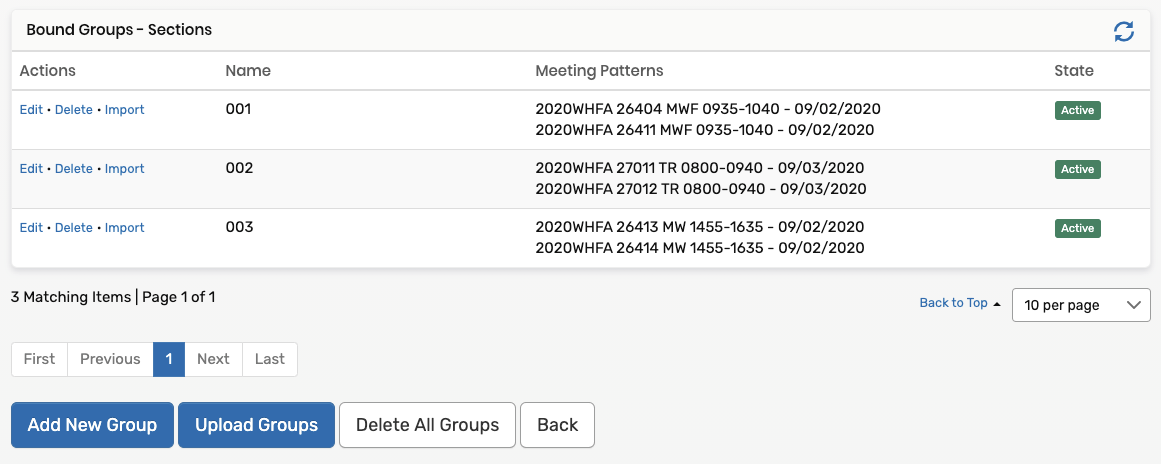Select page 1 in pagination
The width and height of the screenshot is (1161, 464).
pyautogui.click(x=169, y=359)
